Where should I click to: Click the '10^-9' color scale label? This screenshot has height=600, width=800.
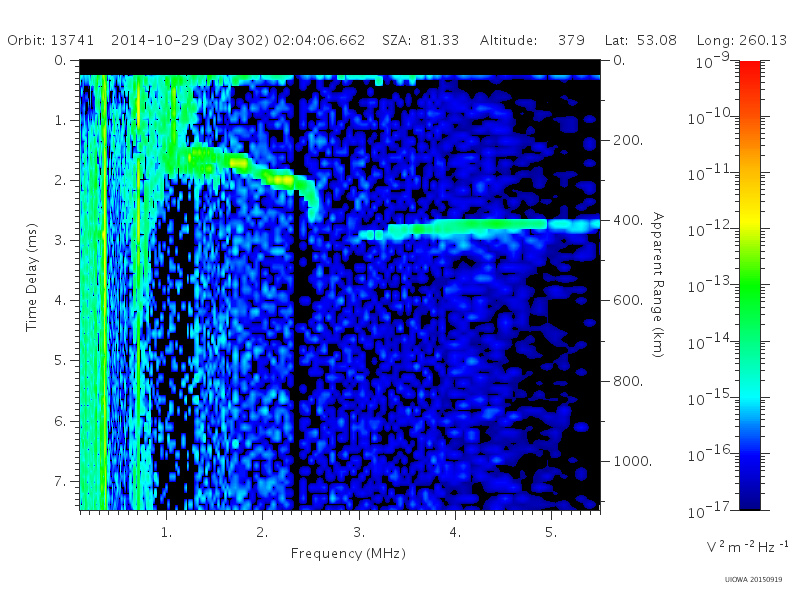[x=713, y=61]
